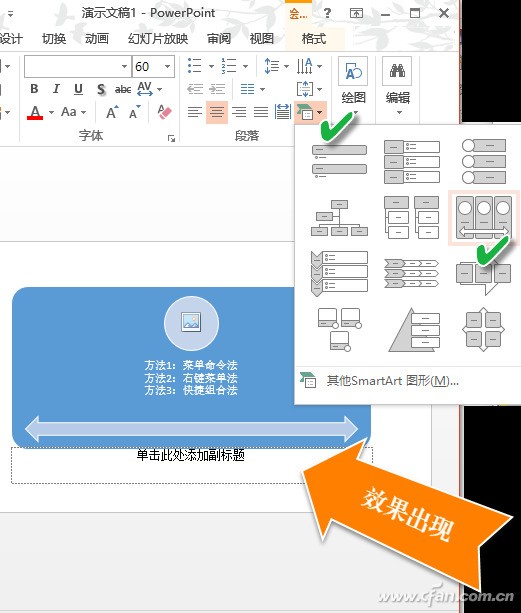Select Align Left paragraph button
This screenshot has width=521, height=613.
click(194, 113)
